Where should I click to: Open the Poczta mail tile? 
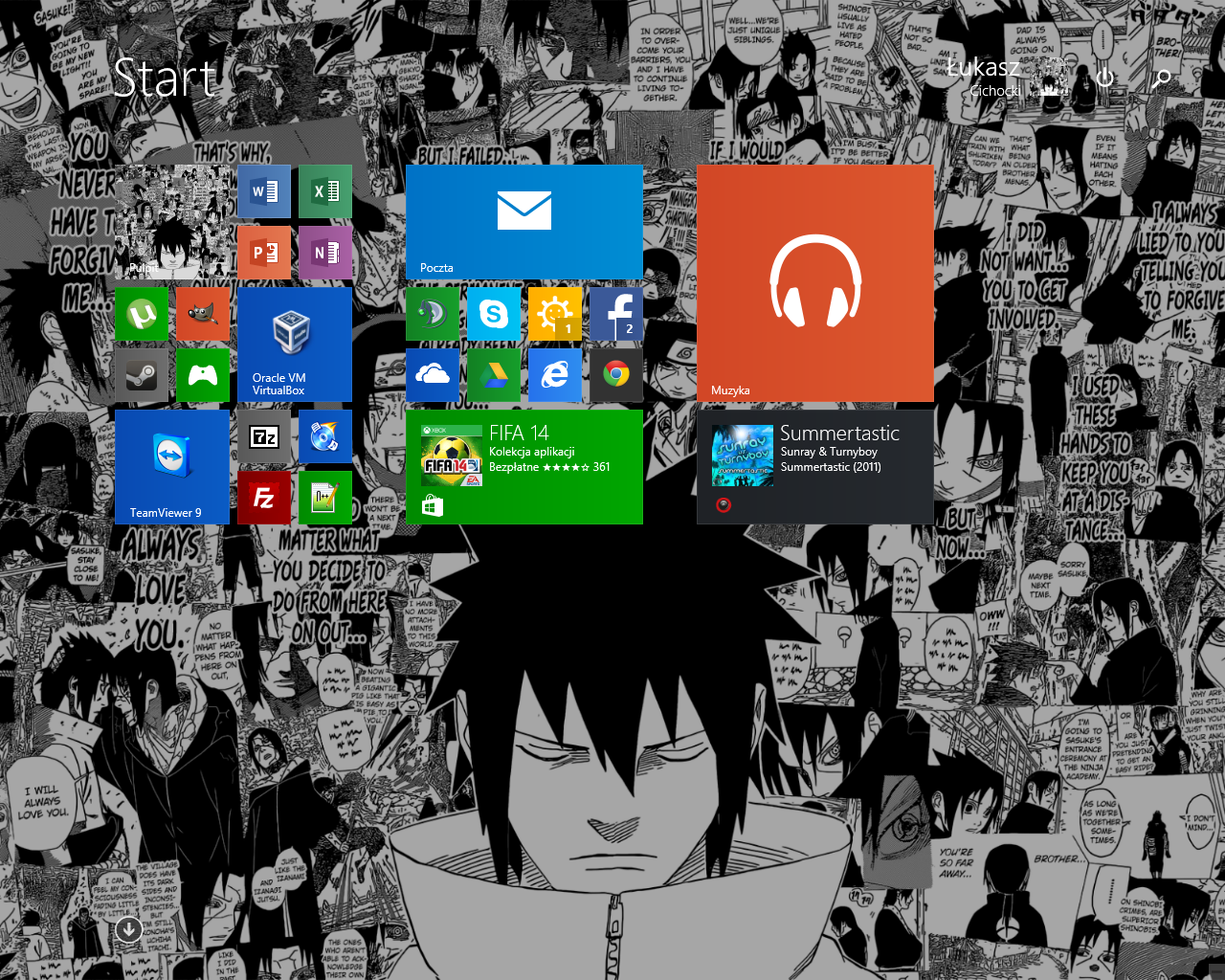click(524, 222)
